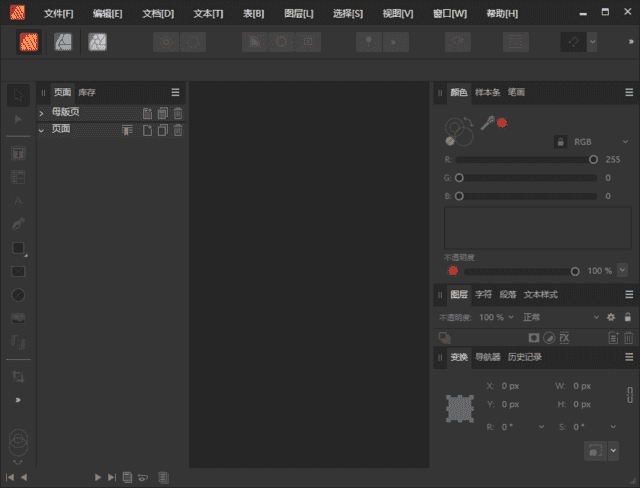Click the R channel slider handle
This screenshot has width=640, height=488.
coord(593,159)
